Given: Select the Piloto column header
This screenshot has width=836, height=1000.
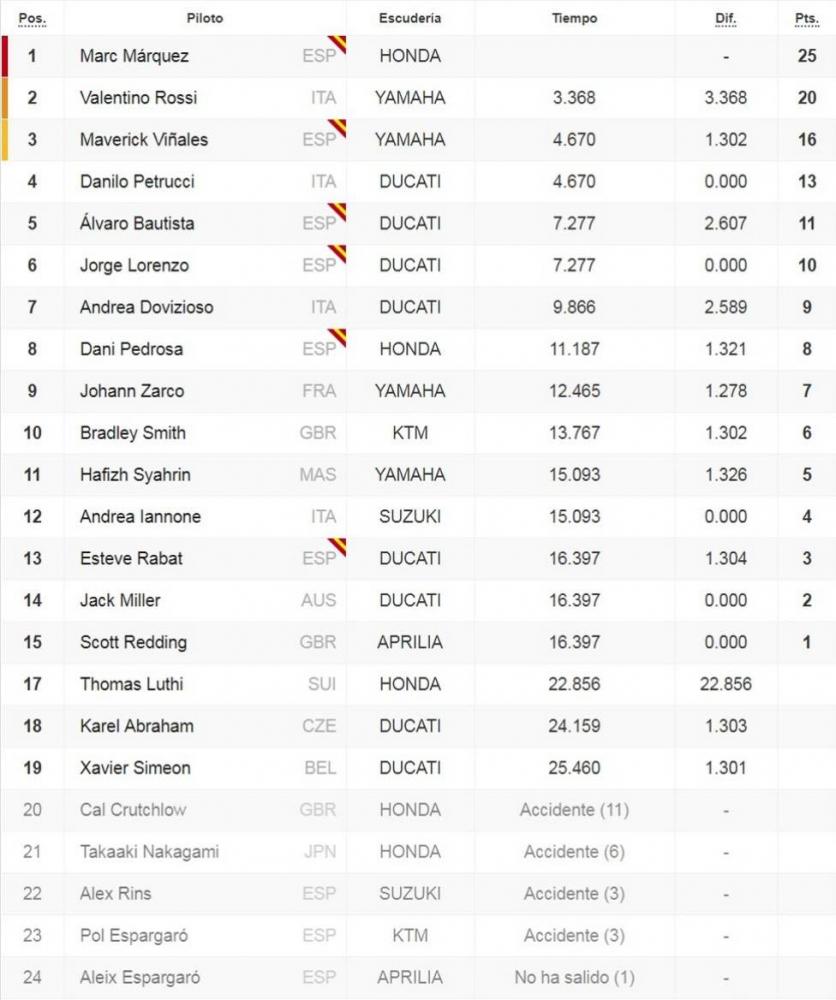Looking at the screenshot, I should [x=205, y=18].
